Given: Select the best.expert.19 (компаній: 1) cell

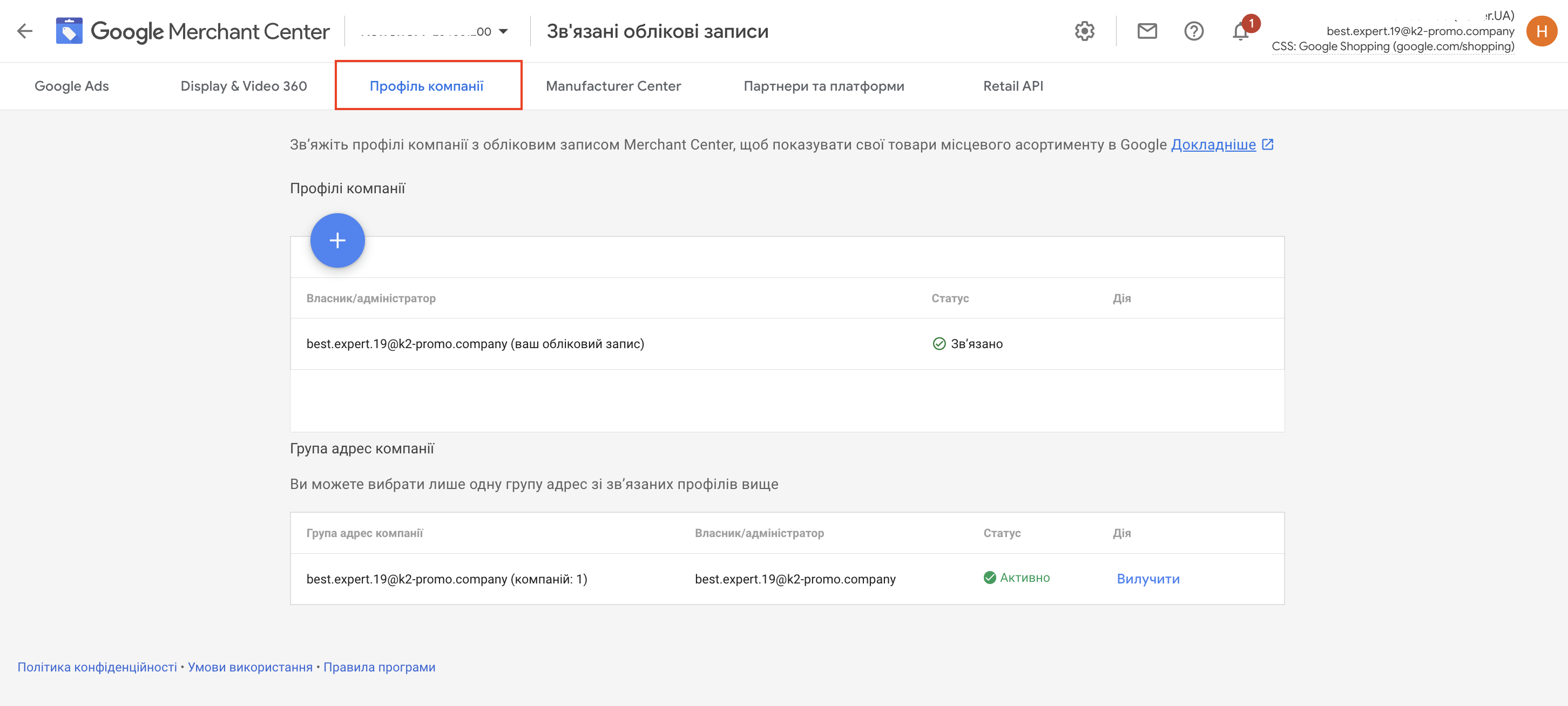Looking at the screenshot, I should (446, 579).
